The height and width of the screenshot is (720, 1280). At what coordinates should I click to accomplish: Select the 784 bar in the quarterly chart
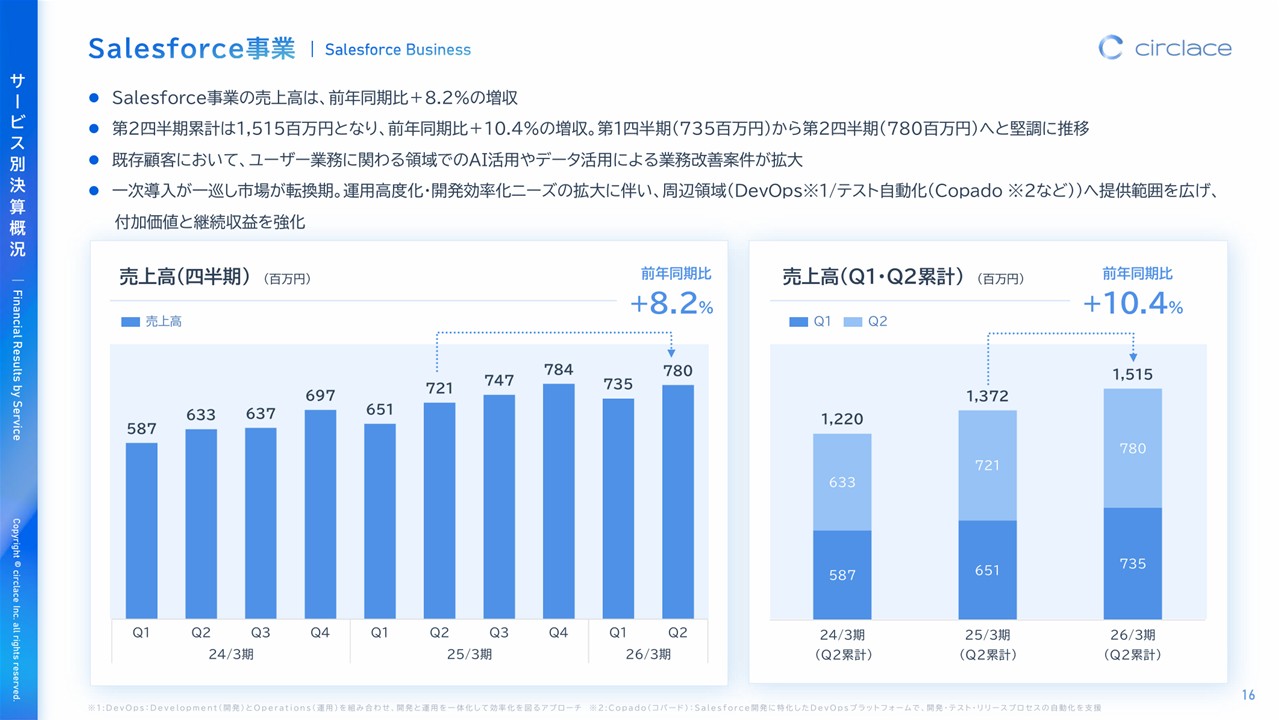pos(558,502)
